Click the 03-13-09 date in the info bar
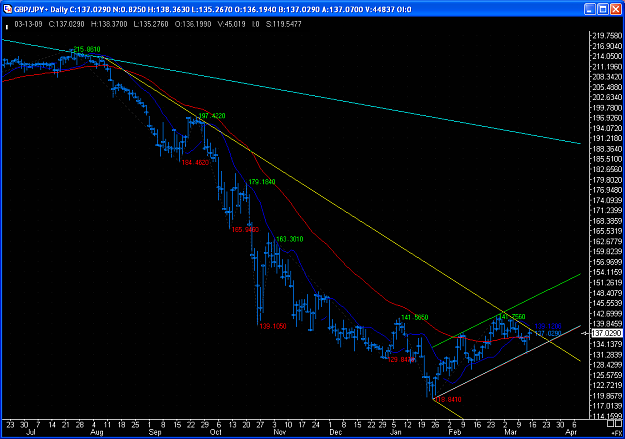Screen dimensions: 625x439 point(28,24)
